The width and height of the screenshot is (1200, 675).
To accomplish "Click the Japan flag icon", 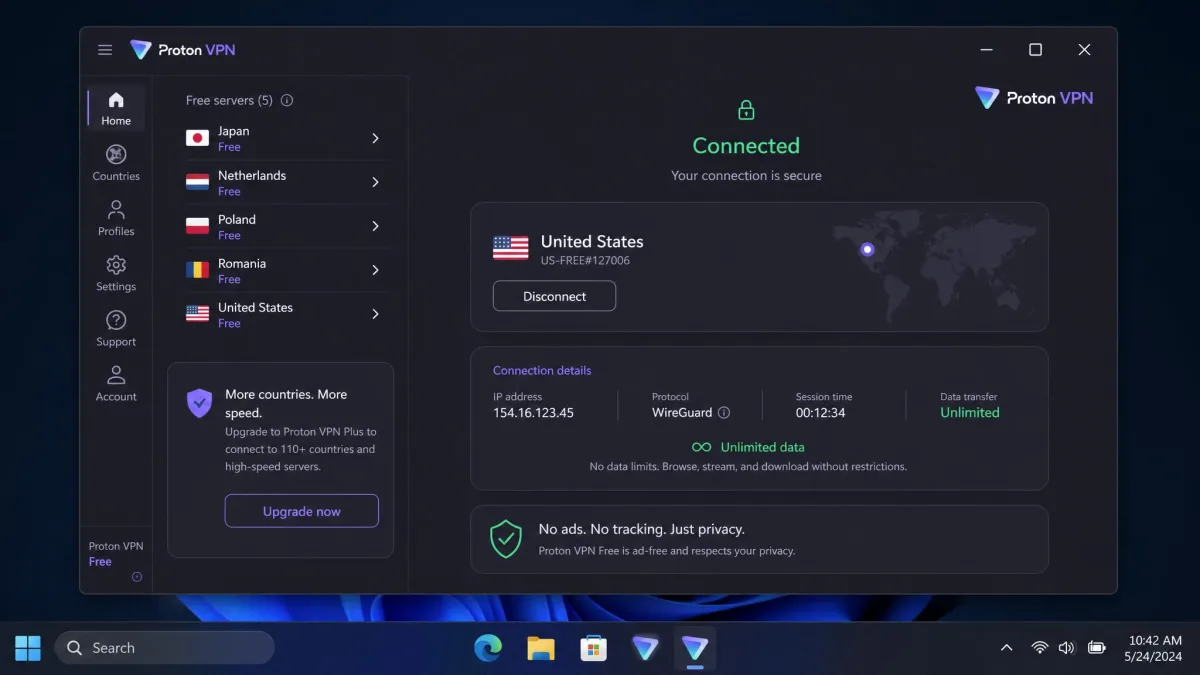I will (198, 138).
